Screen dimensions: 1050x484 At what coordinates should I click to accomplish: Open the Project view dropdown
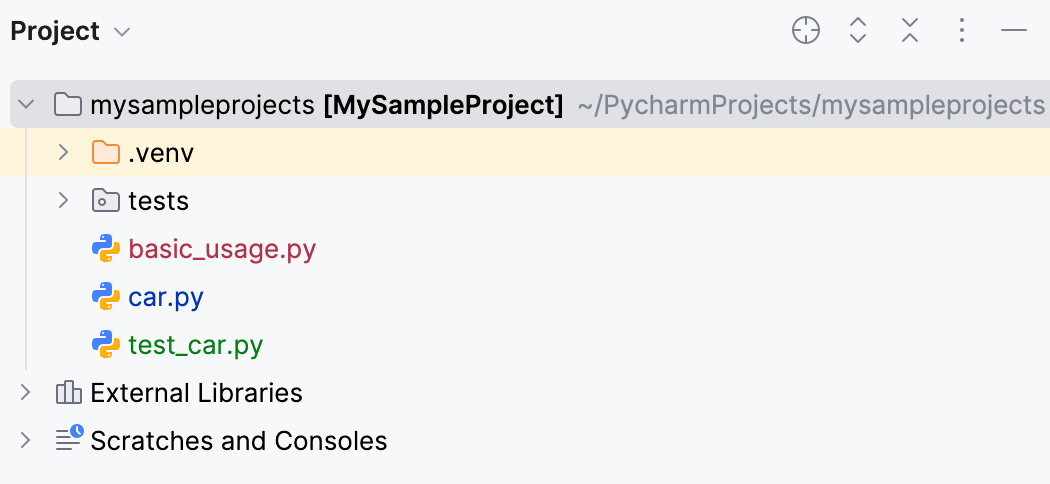tap(122, 32)
